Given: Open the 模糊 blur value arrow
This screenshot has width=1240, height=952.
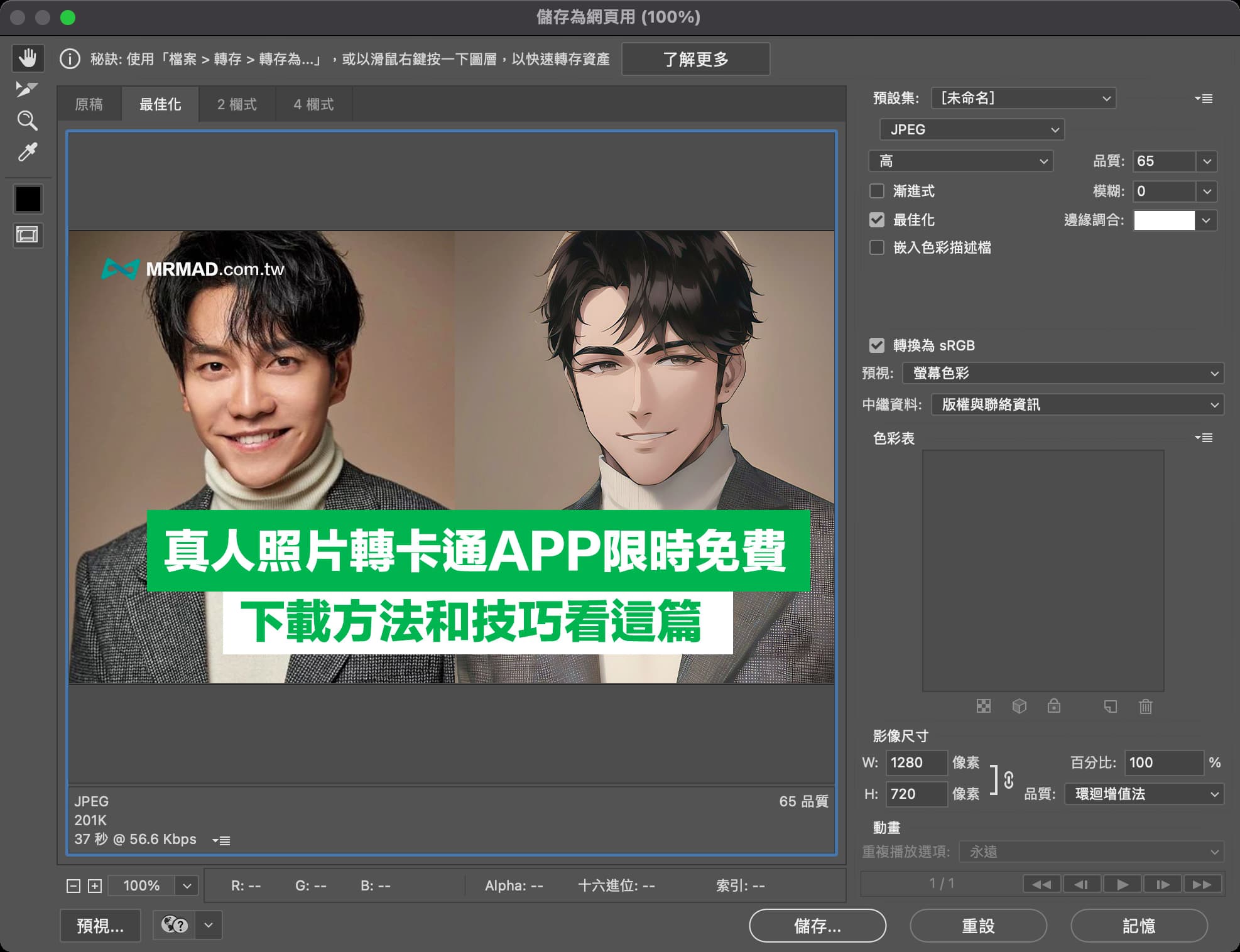Looking at the screenshot, I should (x=1207, y=191).
